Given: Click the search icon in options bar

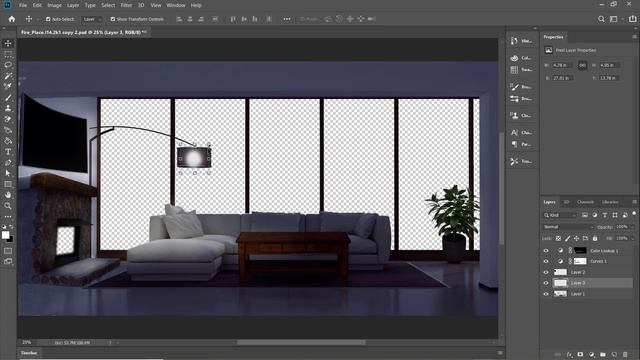Looking at the screenshot, I should [601, 19].
